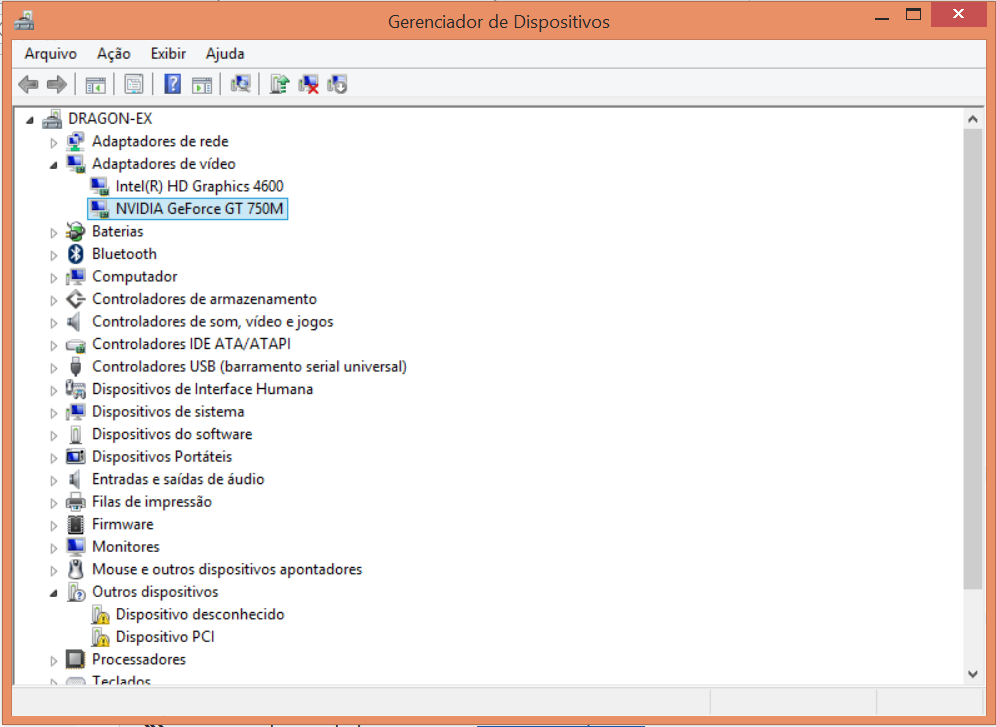Close the Gerenciador de Dispositivos window
996x727 pixels.
click(958, 15)
